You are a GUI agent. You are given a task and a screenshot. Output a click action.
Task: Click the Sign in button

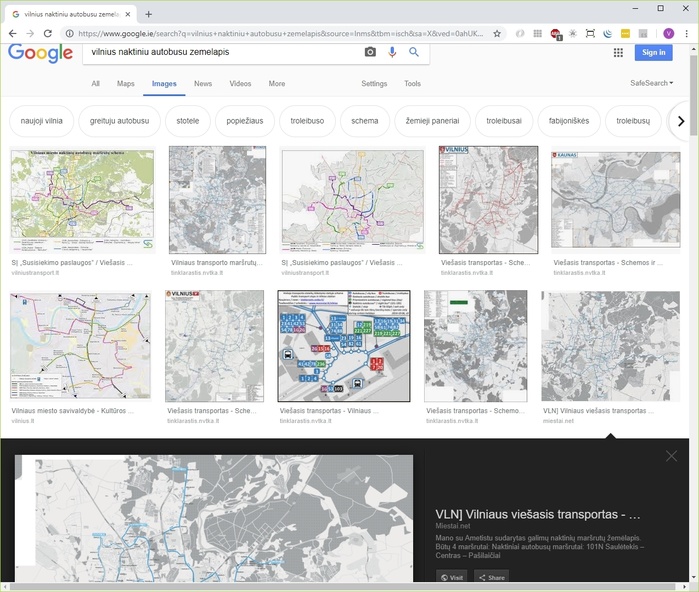(x=654, y=53)
